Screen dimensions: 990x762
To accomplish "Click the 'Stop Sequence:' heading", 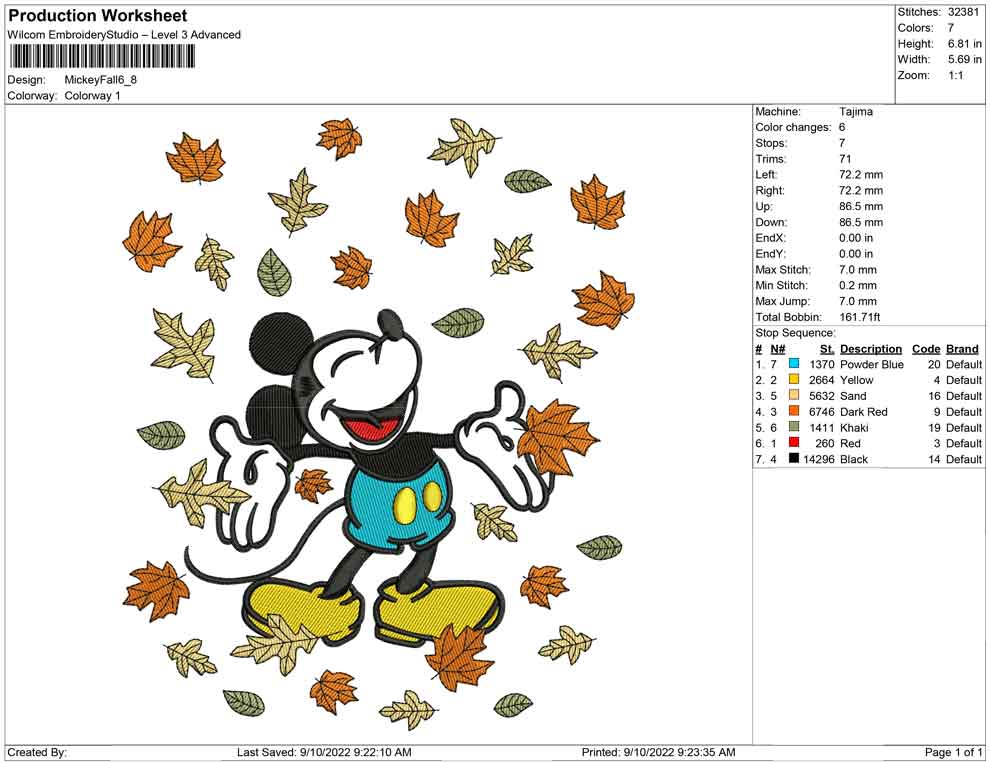I will [x=795, y=333].
